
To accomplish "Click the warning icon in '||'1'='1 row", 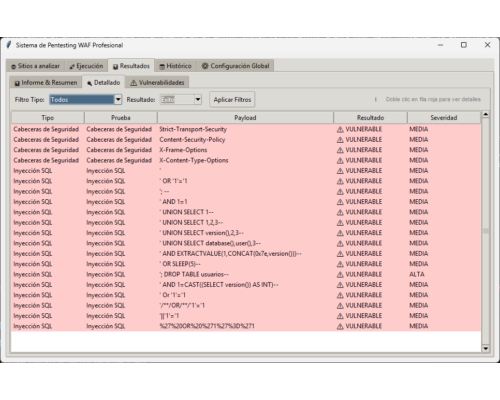I will tap(340, 316).
